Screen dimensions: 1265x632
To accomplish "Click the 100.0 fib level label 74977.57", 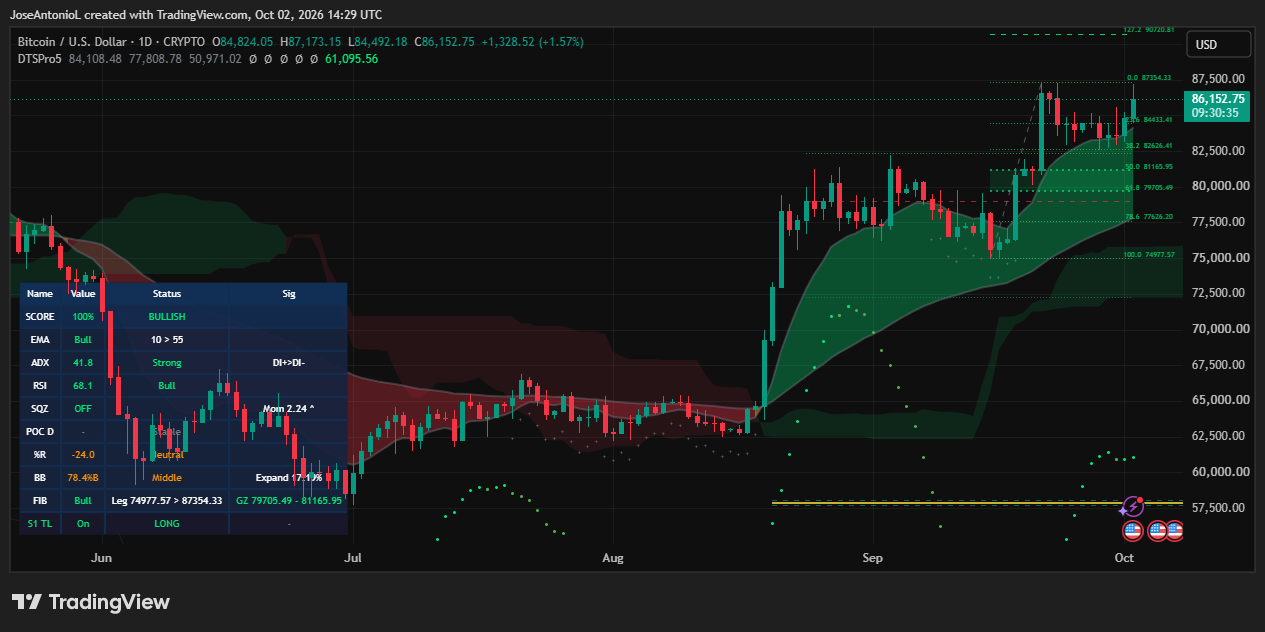I will 1149,255.
